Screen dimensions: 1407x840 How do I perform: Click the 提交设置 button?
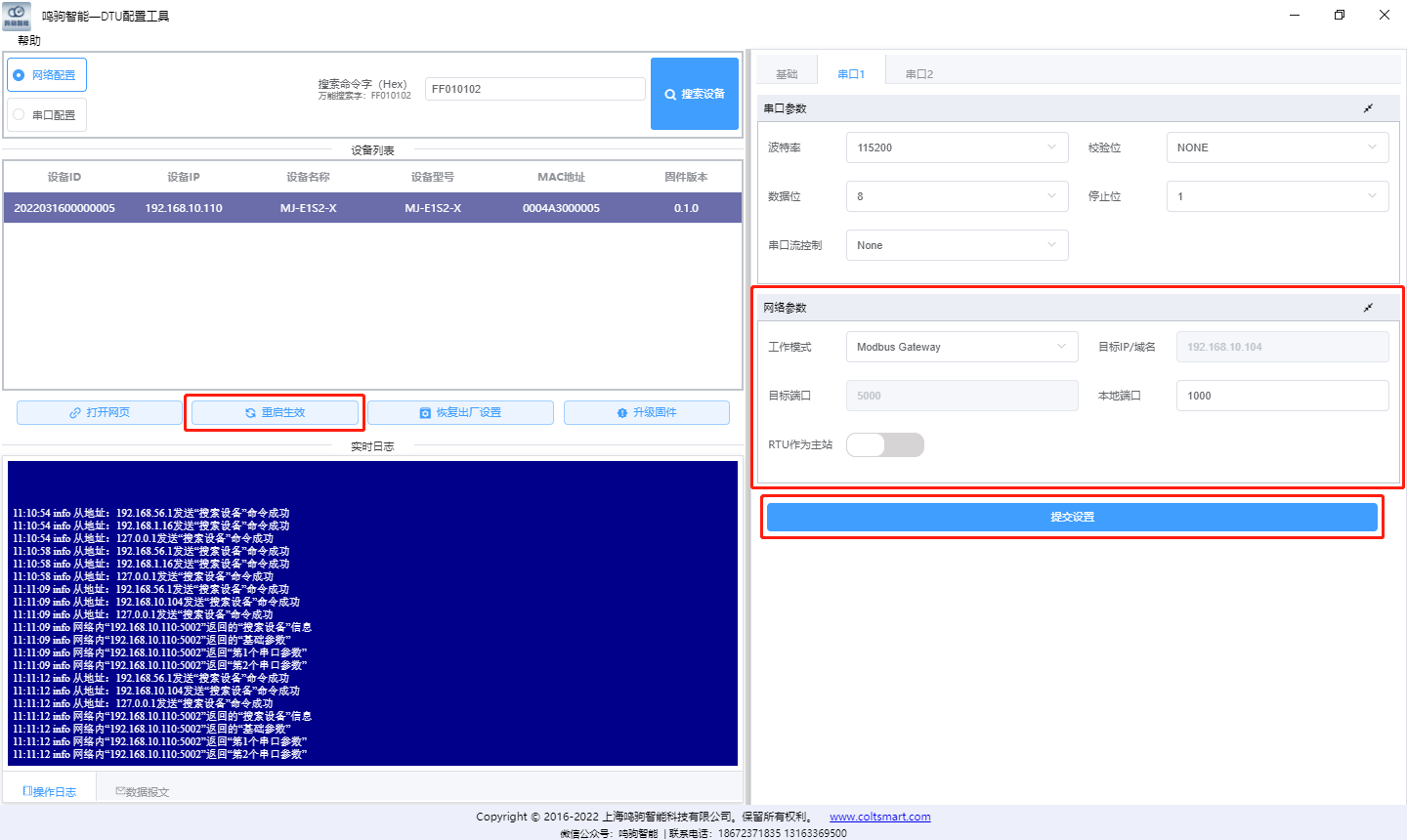point(1072,517)
